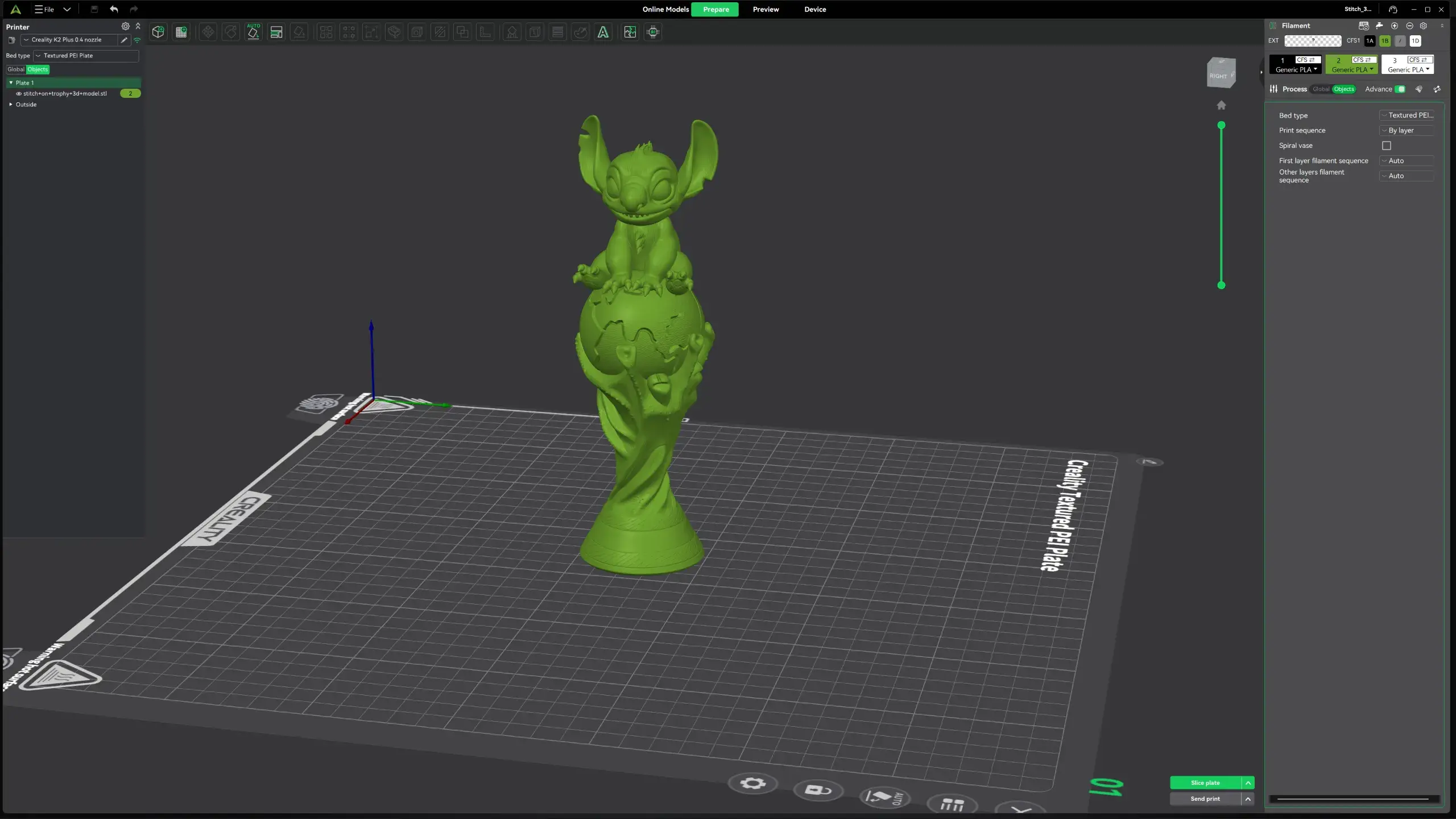Select the Lay on face tool
This screenshot has height=819, width=1456.
299,32
